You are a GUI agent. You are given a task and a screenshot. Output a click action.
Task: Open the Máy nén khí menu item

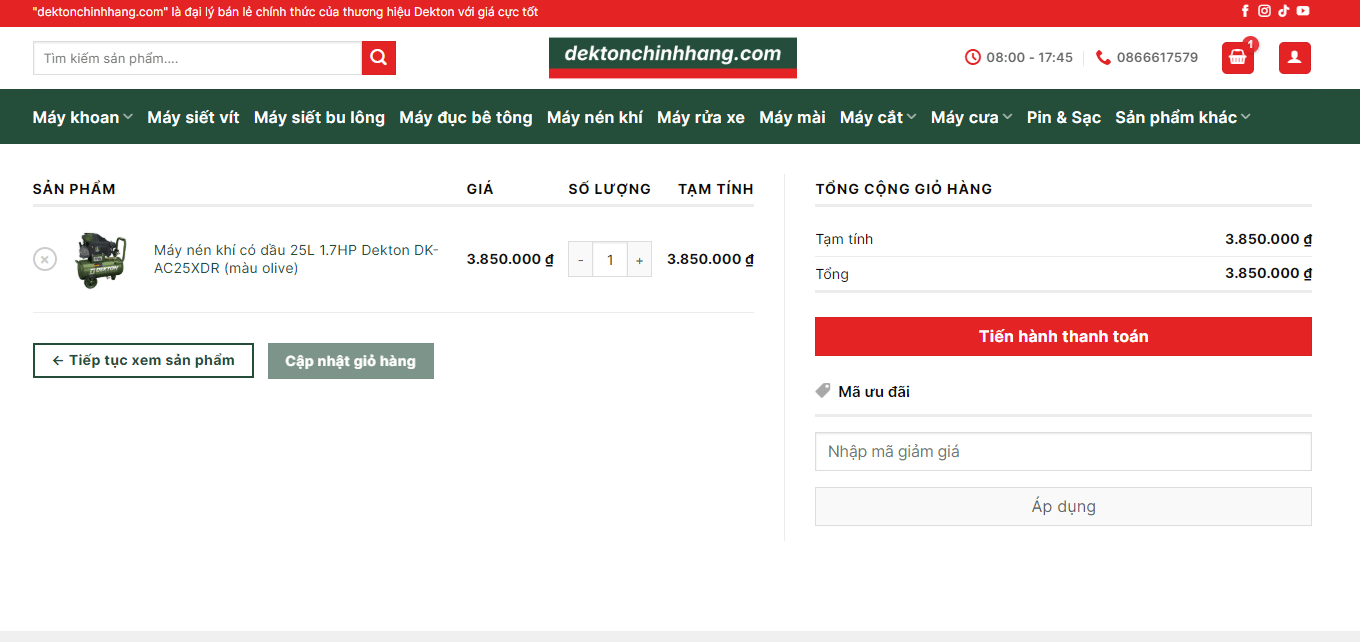point(594,117)
